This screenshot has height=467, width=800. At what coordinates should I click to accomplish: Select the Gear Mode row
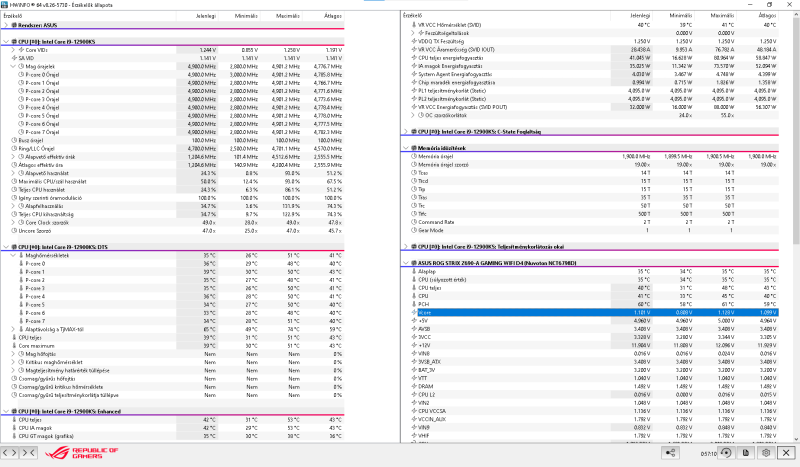[590, 230]
